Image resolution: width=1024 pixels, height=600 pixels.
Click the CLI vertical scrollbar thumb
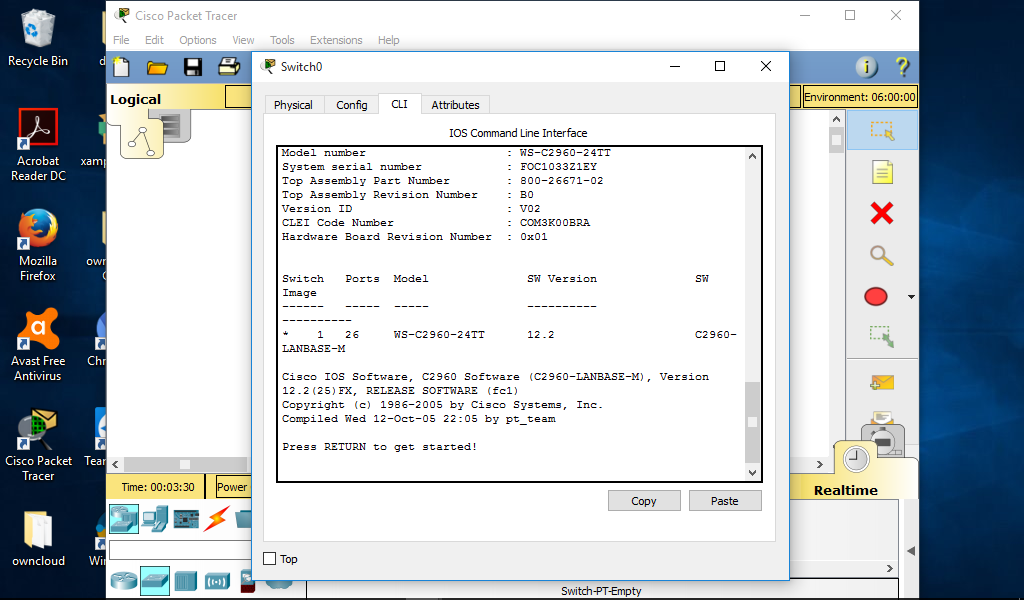pyautogui.click(x=752, y=422)
